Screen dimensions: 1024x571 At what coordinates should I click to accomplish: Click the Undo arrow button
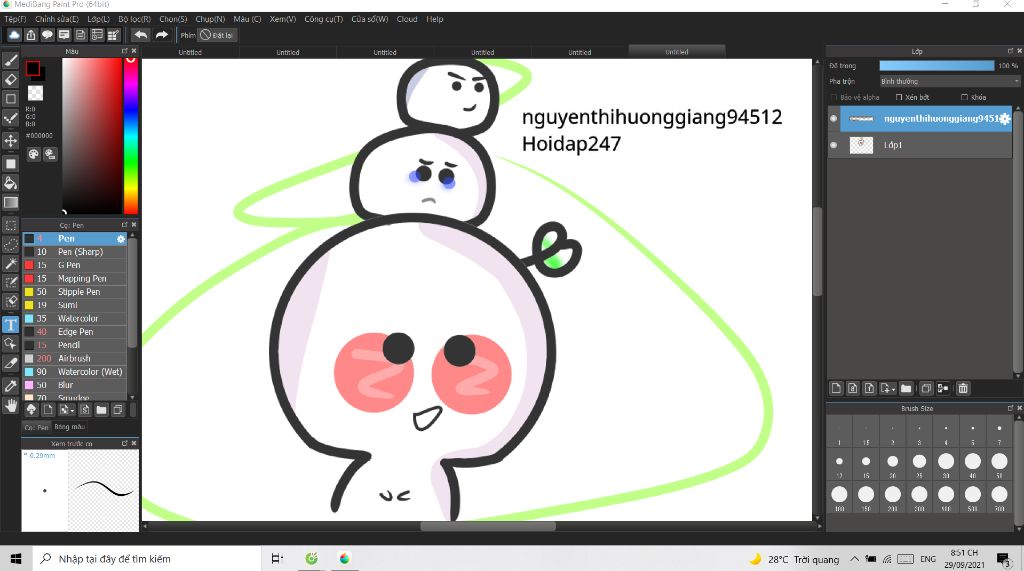pos(141,35)
